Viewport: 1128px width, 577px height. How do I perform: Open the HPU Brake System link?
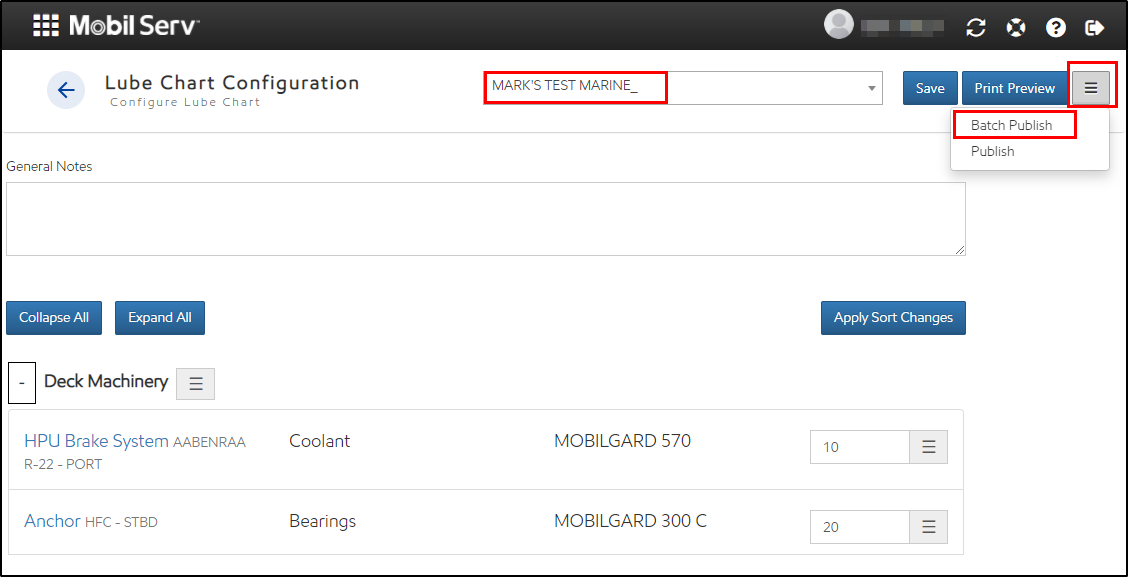click(x=94, y=441)
